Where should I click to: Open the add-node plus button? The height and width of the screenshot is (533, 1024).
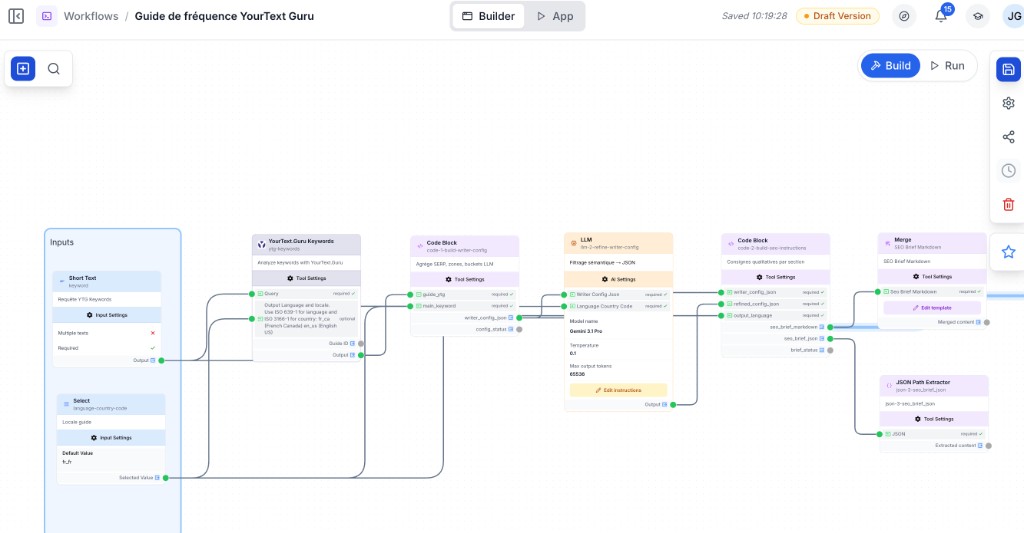point(23,69)
